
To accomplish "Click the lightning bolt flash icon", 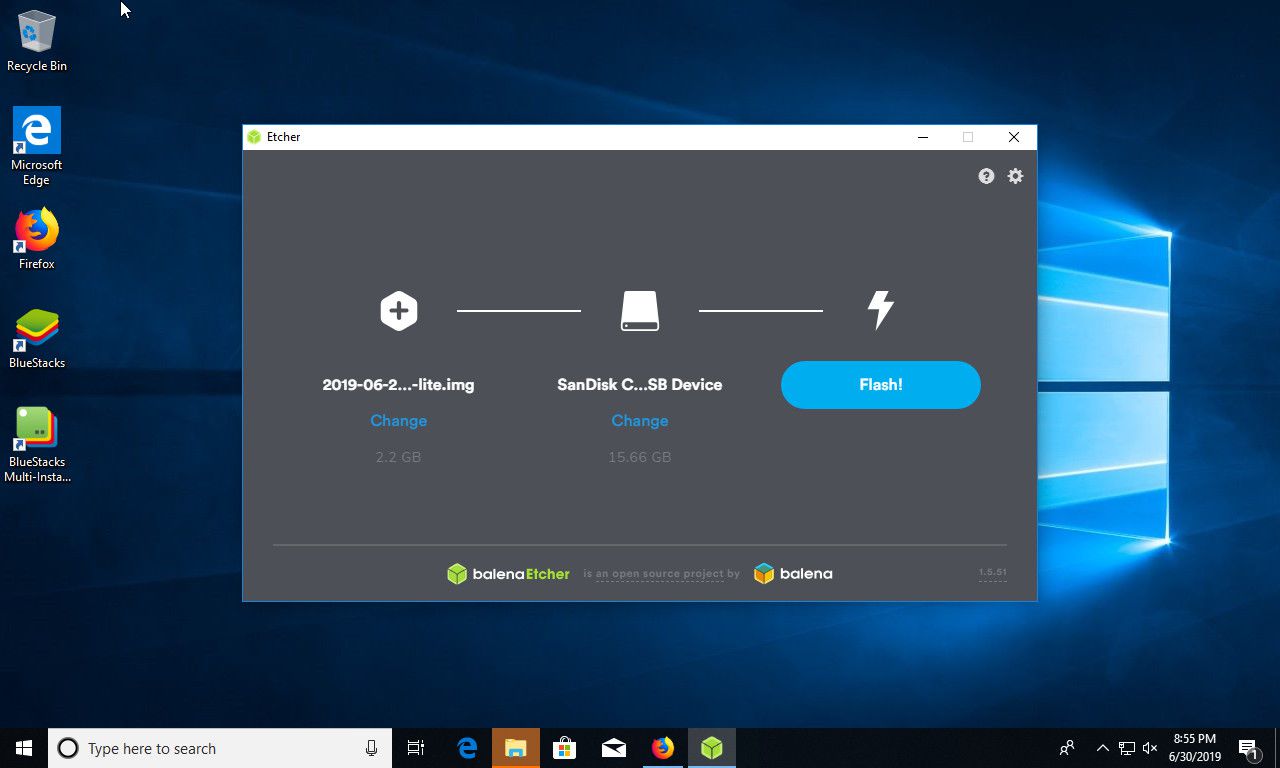I will pos(880,311).
